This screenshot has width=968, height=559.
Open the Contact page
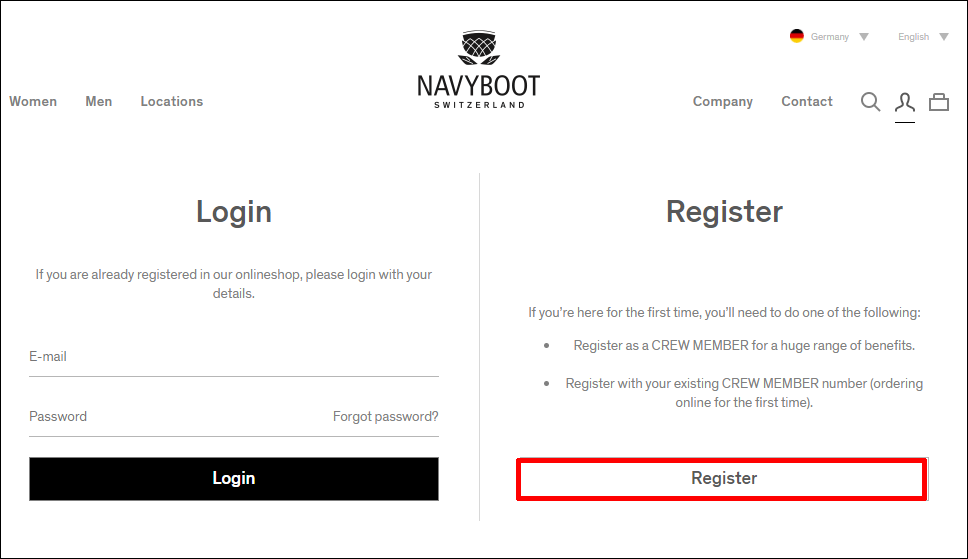coord(807,101)
